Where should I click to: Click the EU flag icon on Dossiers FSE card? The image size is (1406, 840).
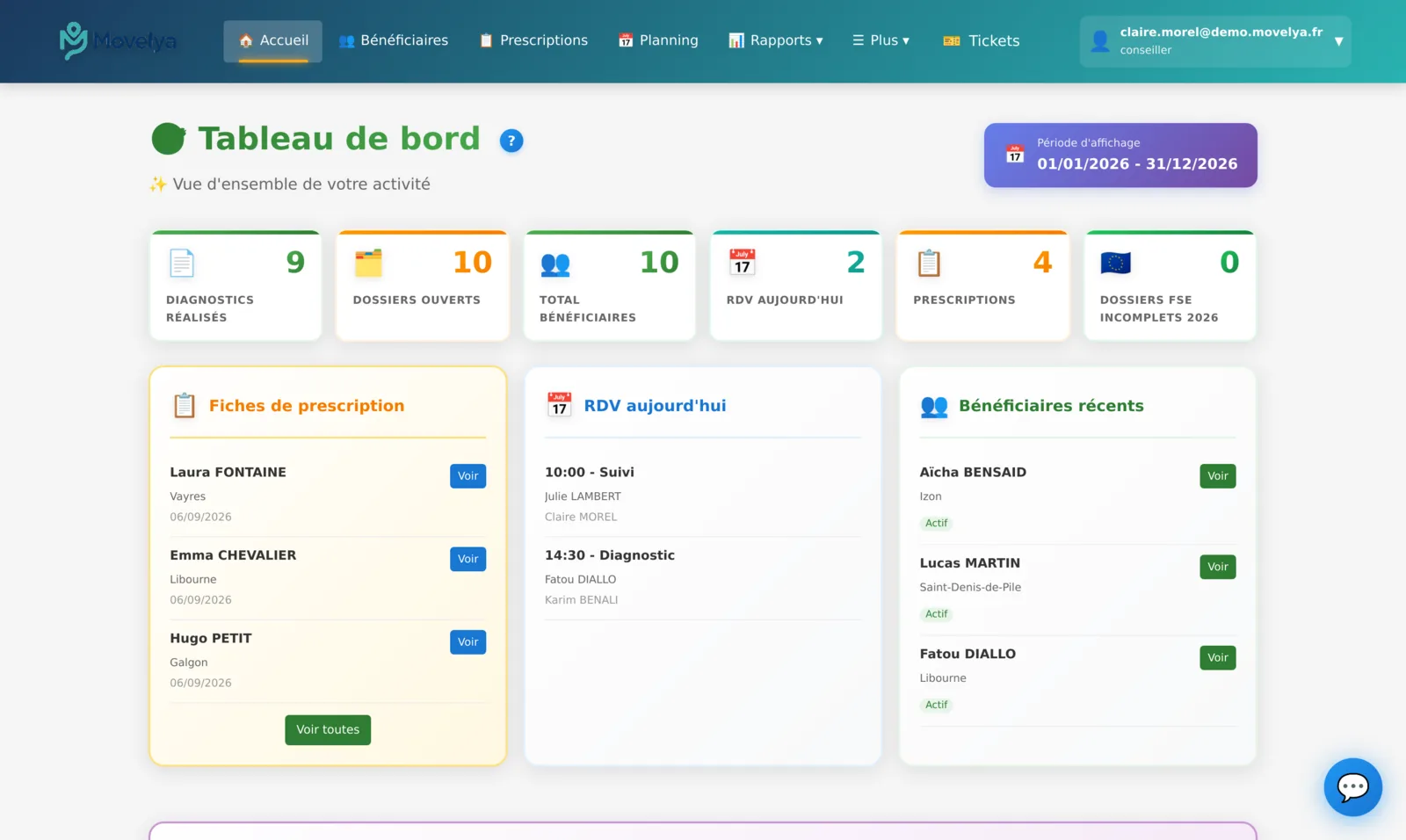coord(1115,263)
